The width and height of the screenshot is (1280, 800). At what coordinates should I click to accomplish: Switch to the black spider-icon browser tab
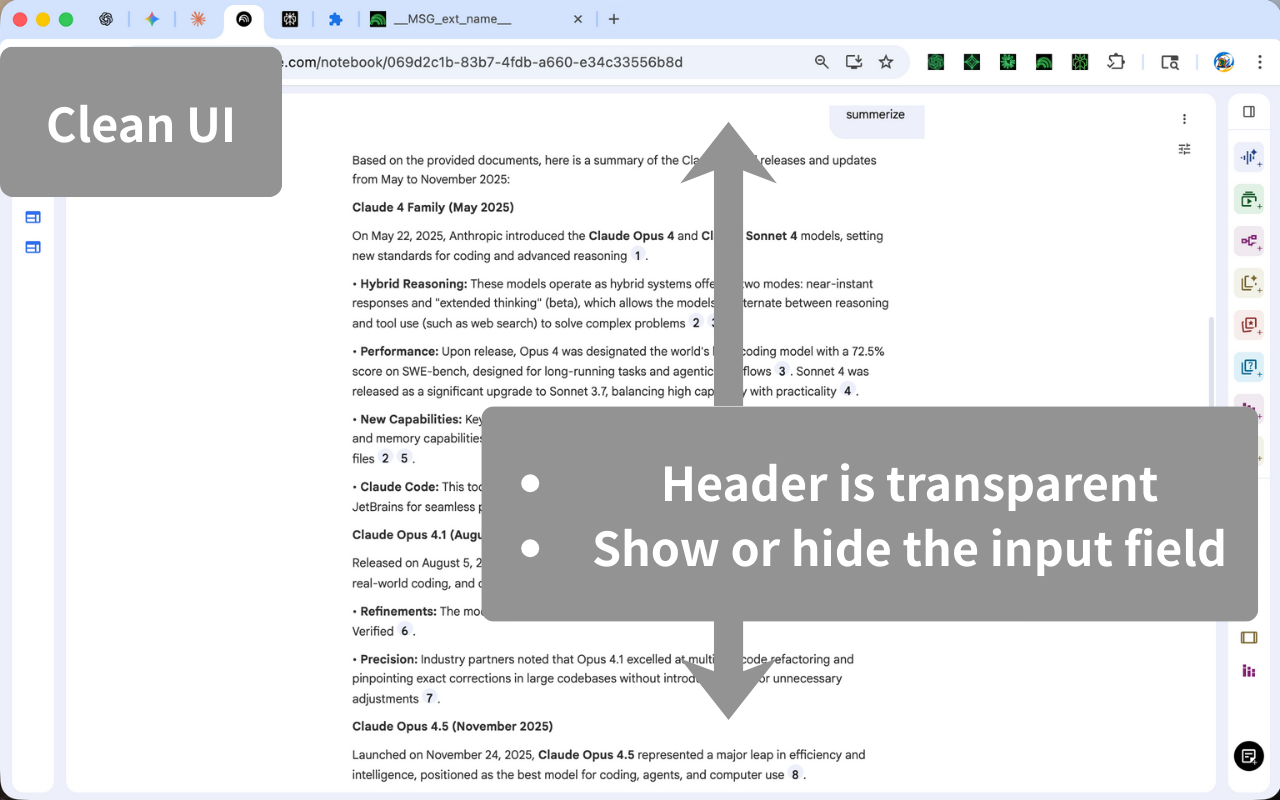pos(290,19)
